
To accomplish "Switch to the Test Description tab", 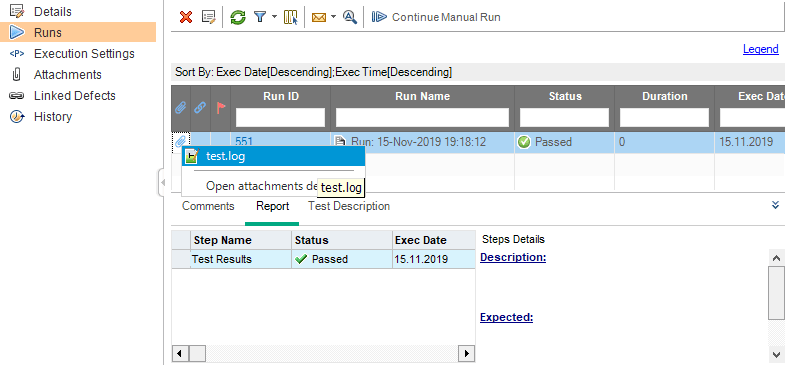I will click(x=349, y=206).
